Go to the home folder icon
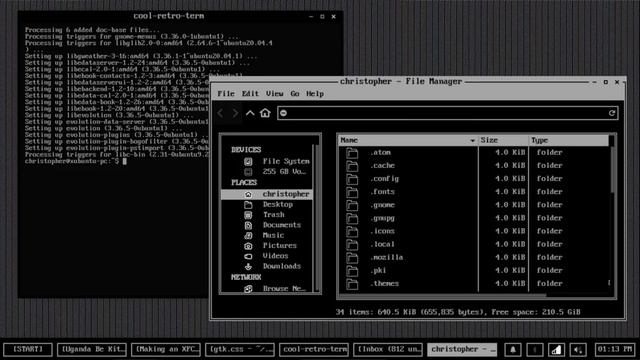The height and width of the screenshot is (360, 640). pos(265,113)
